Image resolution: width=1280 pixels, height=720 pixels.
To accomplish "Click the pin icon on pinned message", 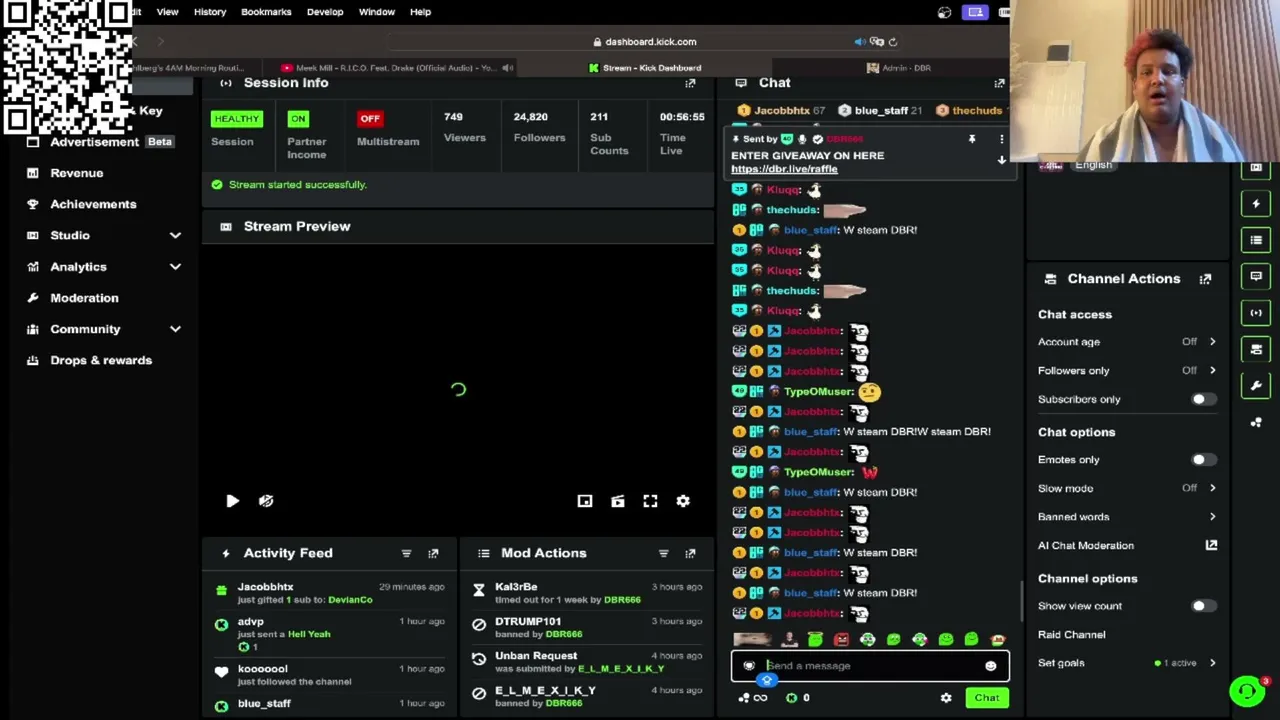I will (x=971, y=139).
